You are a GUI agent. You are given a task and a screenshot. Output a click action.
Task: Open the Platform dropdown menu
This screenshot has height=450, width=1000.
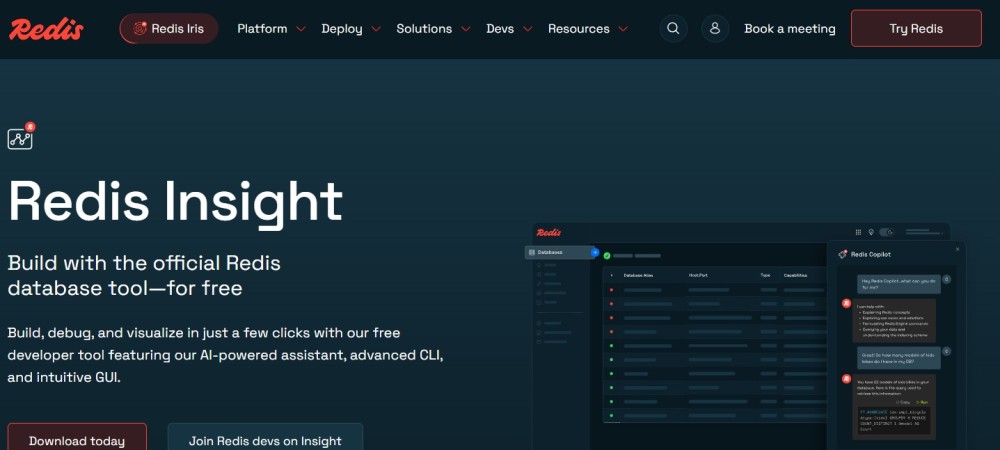[x=271, y=29]
